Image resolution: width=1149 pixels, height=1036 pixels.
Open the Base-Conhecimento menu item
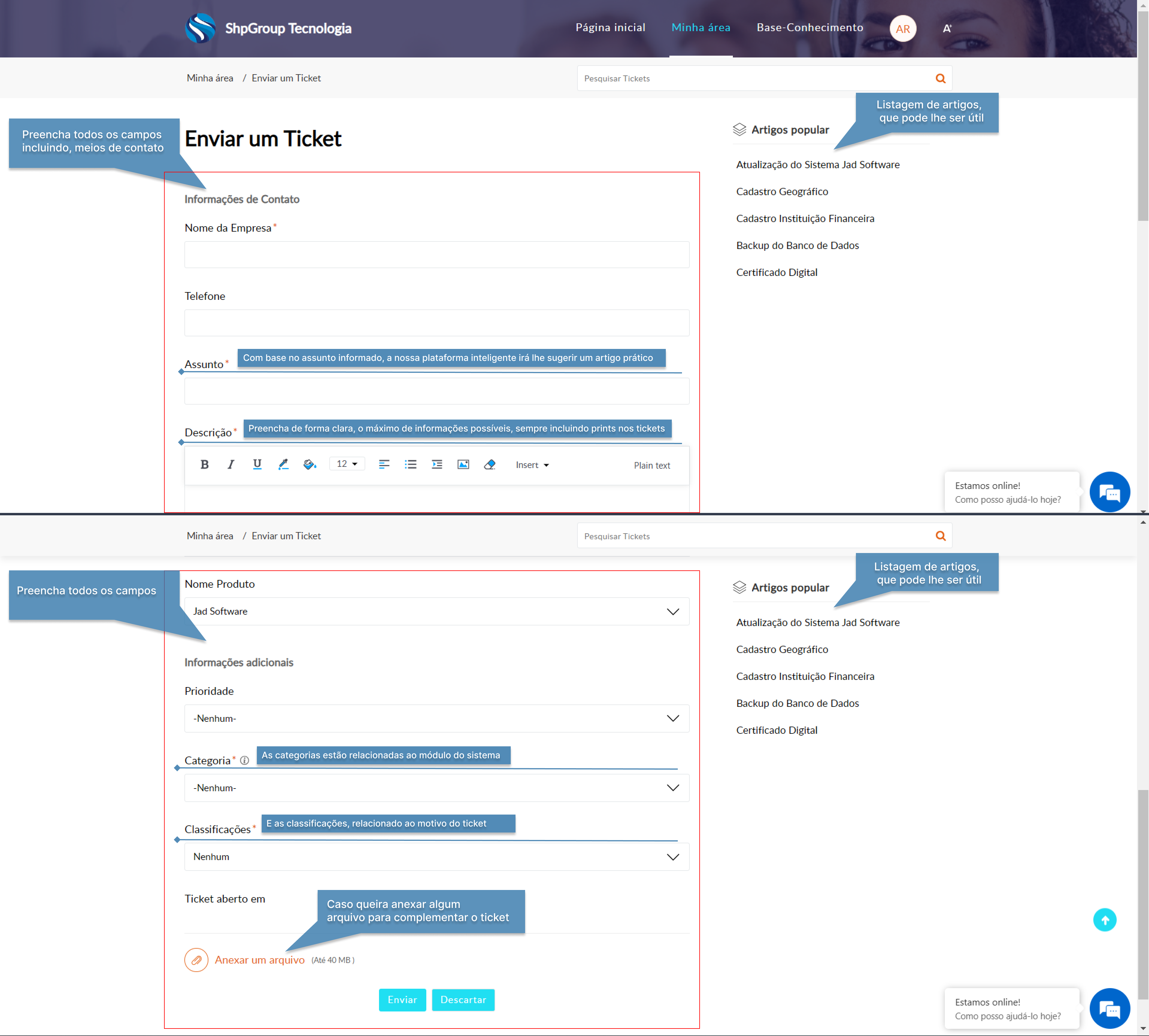click(809, 27)
